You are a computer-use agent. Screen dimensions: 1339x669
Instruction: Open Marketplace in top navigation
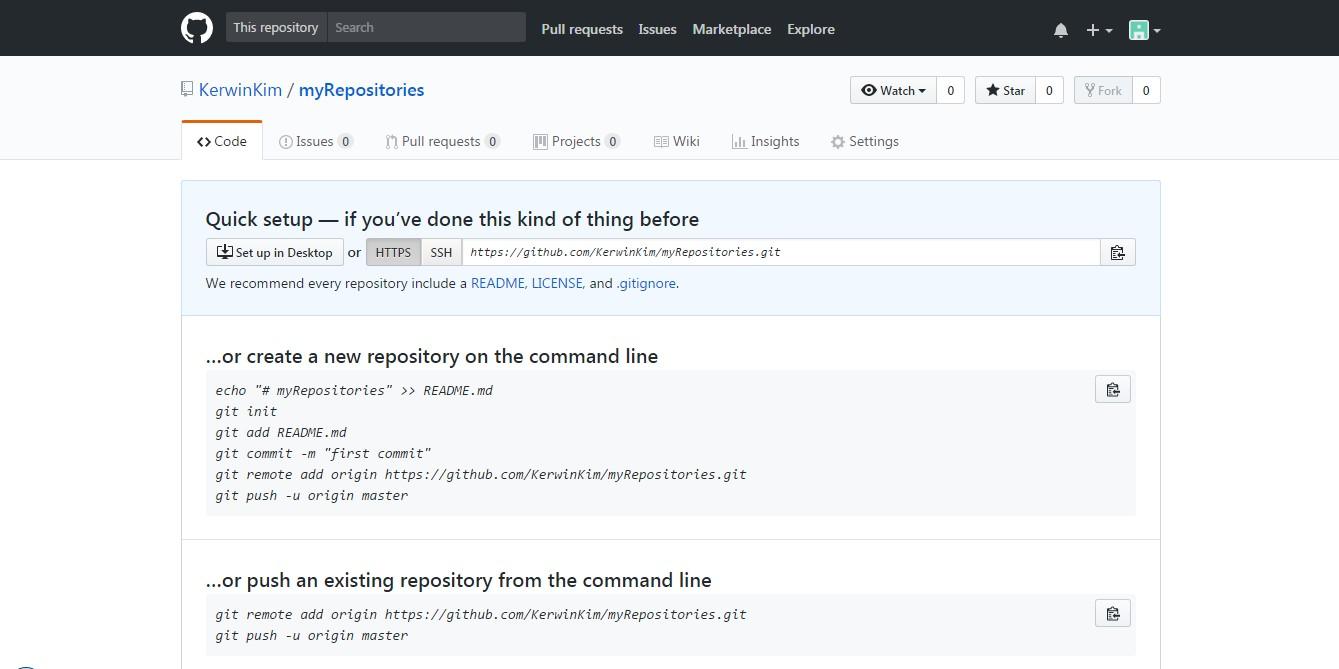click(x=732, y=29)
